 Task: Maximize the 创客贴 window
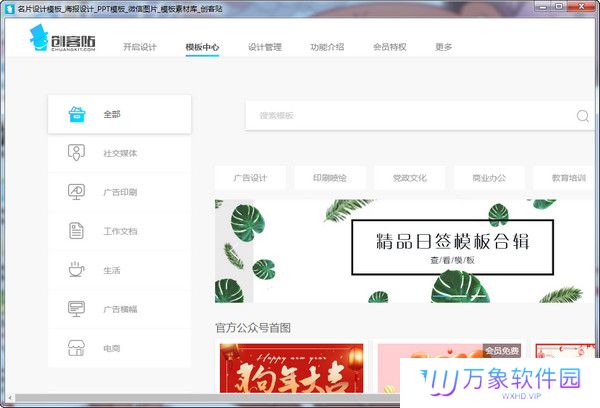(x=559, y=7)
